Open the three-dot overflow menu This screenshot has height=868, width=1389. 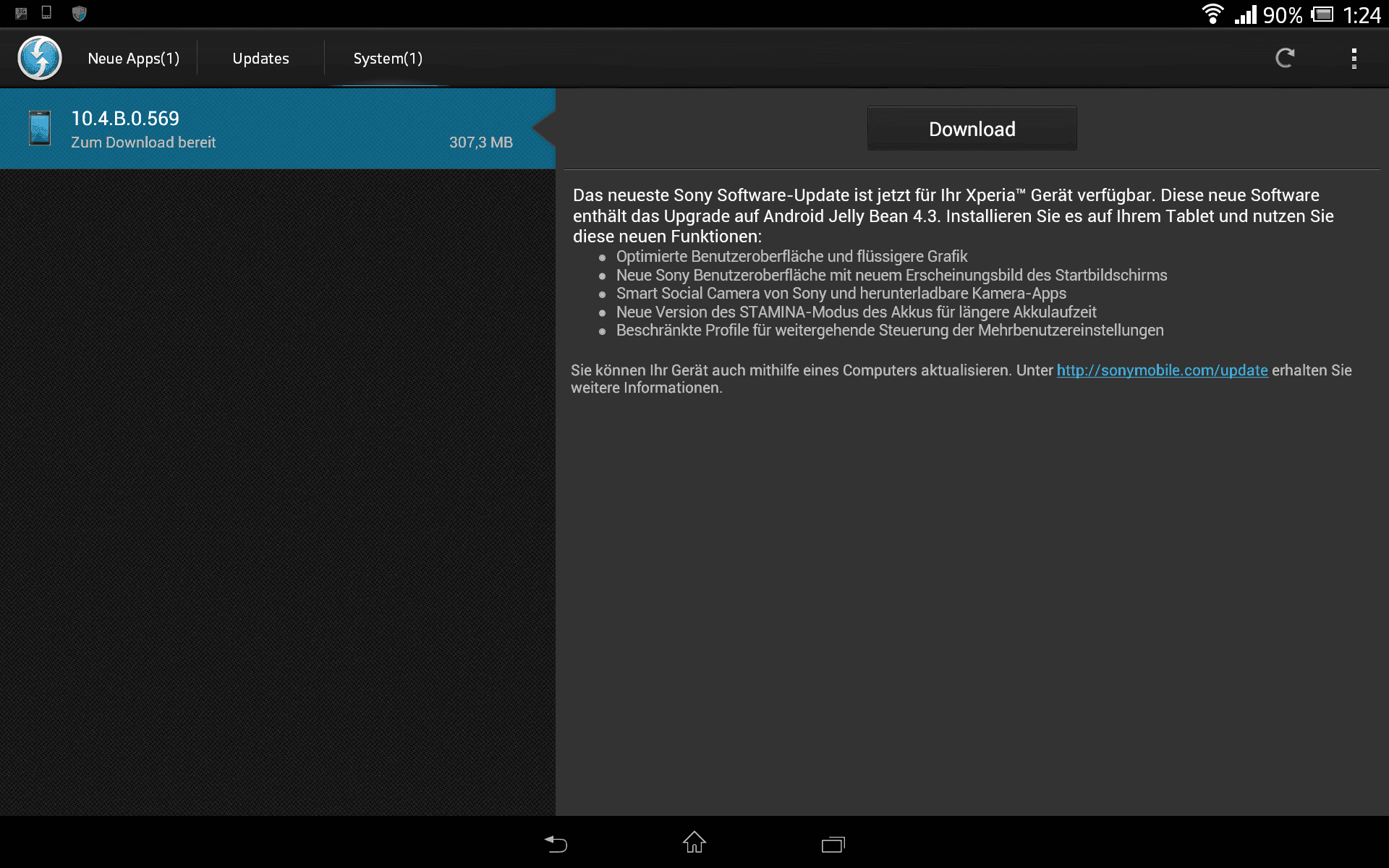(x=1354, y=58)
